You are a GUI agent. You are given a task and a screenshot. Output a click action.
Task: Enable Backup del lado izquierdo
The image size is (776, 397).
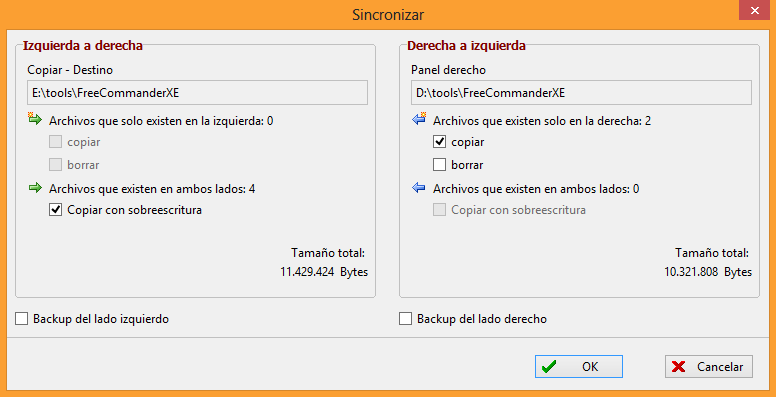tap(21, 319)
